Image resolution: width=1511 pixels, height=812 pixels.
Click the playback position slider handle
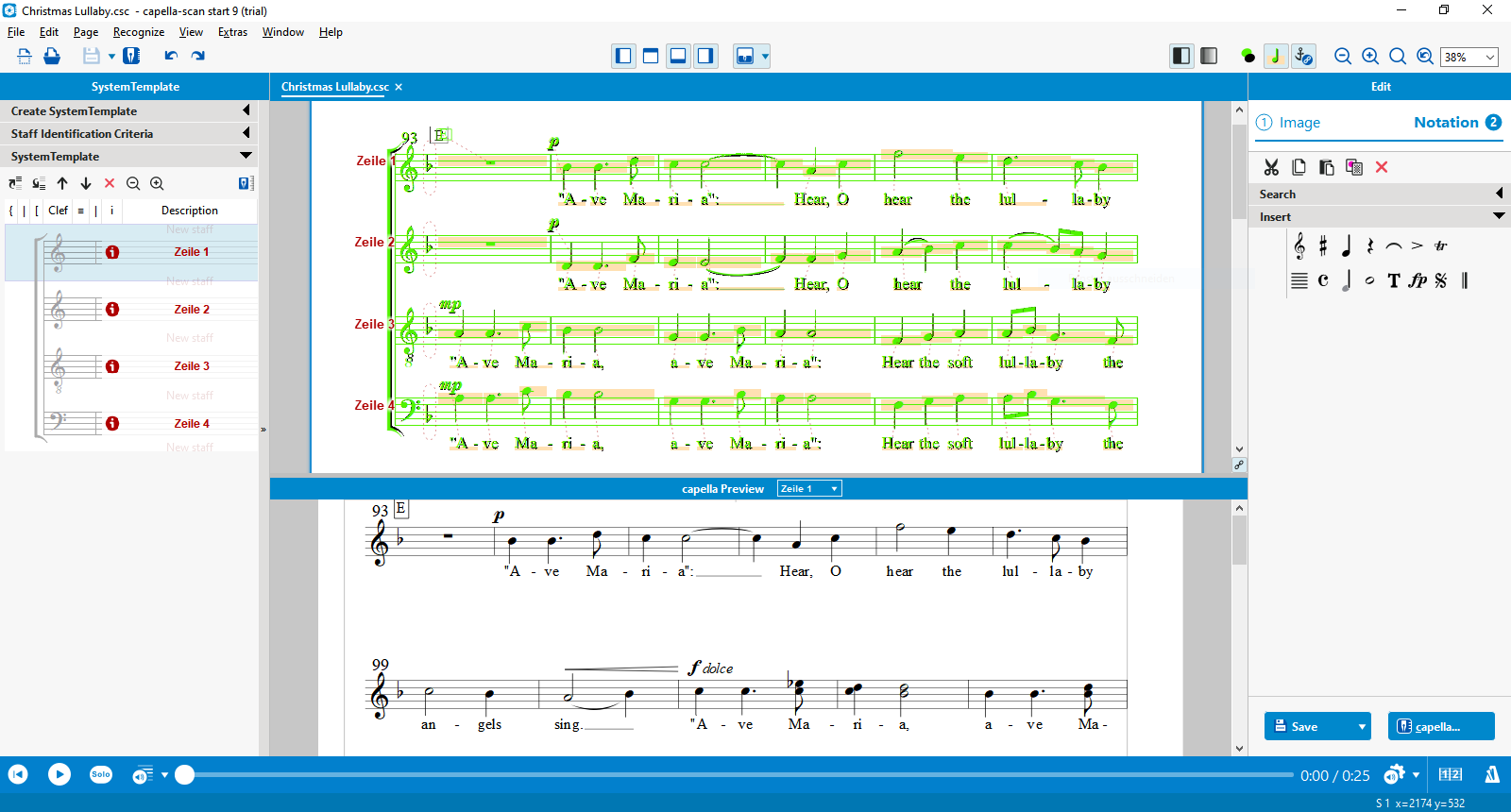185,775
